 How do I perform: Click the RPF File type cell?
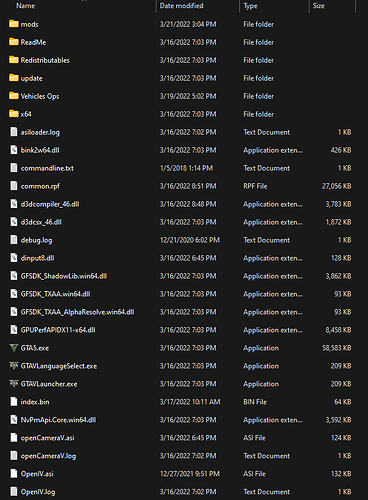[x=255, y=186]
